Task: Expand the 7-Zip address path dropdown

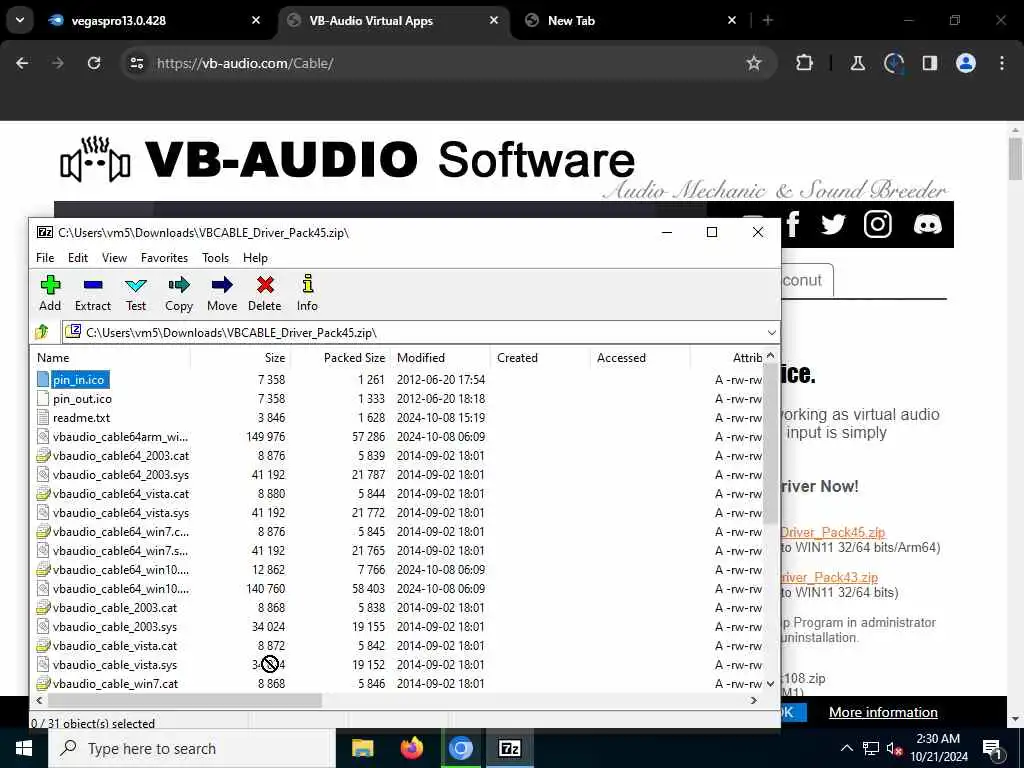Action: [771, 332]
